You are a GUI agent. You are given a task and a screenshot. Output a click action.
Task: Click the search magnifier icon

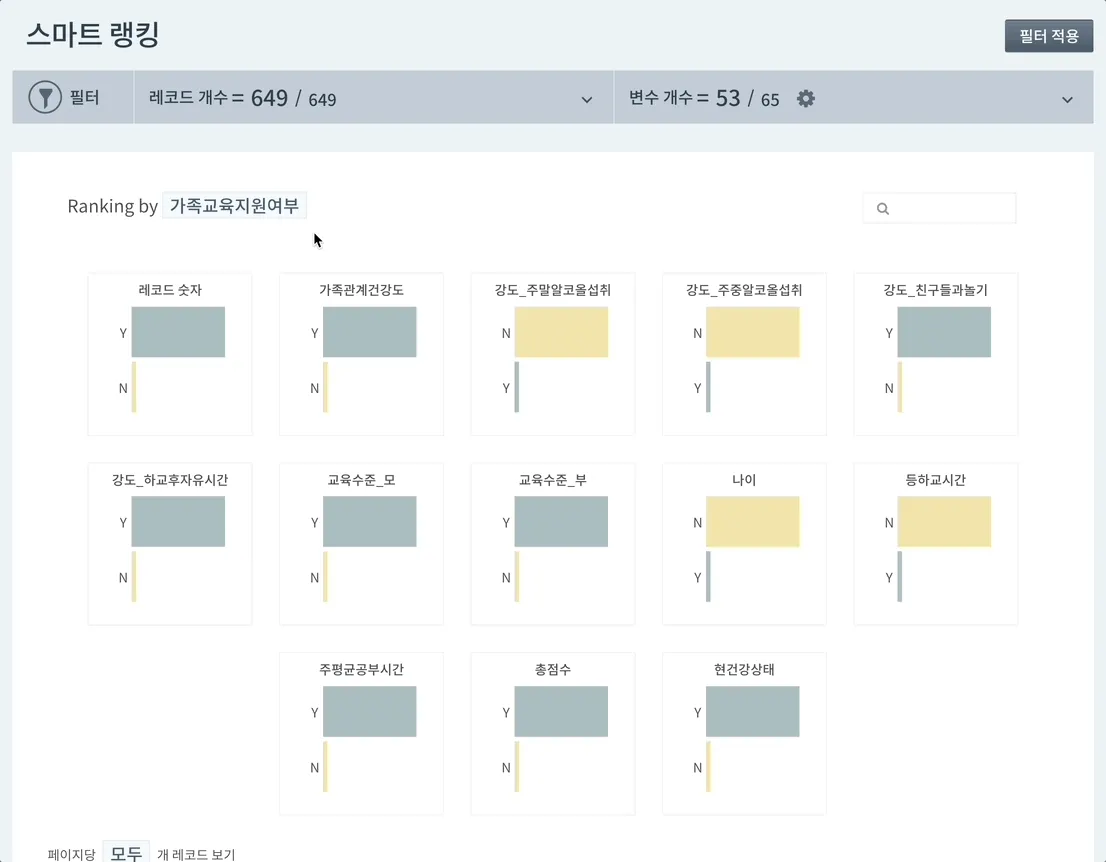click(x=883, y=209)
